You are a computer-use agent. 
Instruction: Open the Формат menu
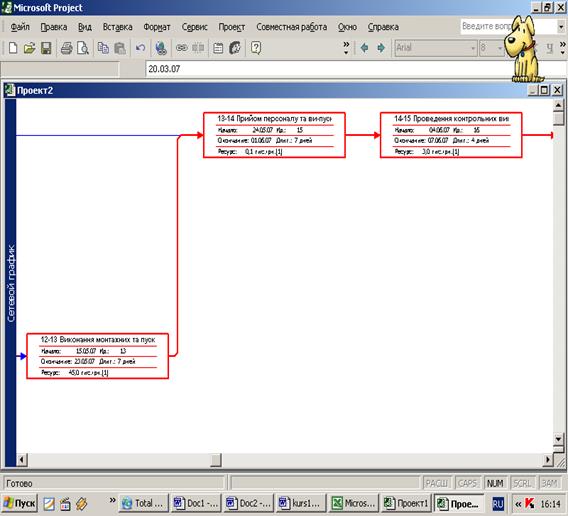click(157, 27)
